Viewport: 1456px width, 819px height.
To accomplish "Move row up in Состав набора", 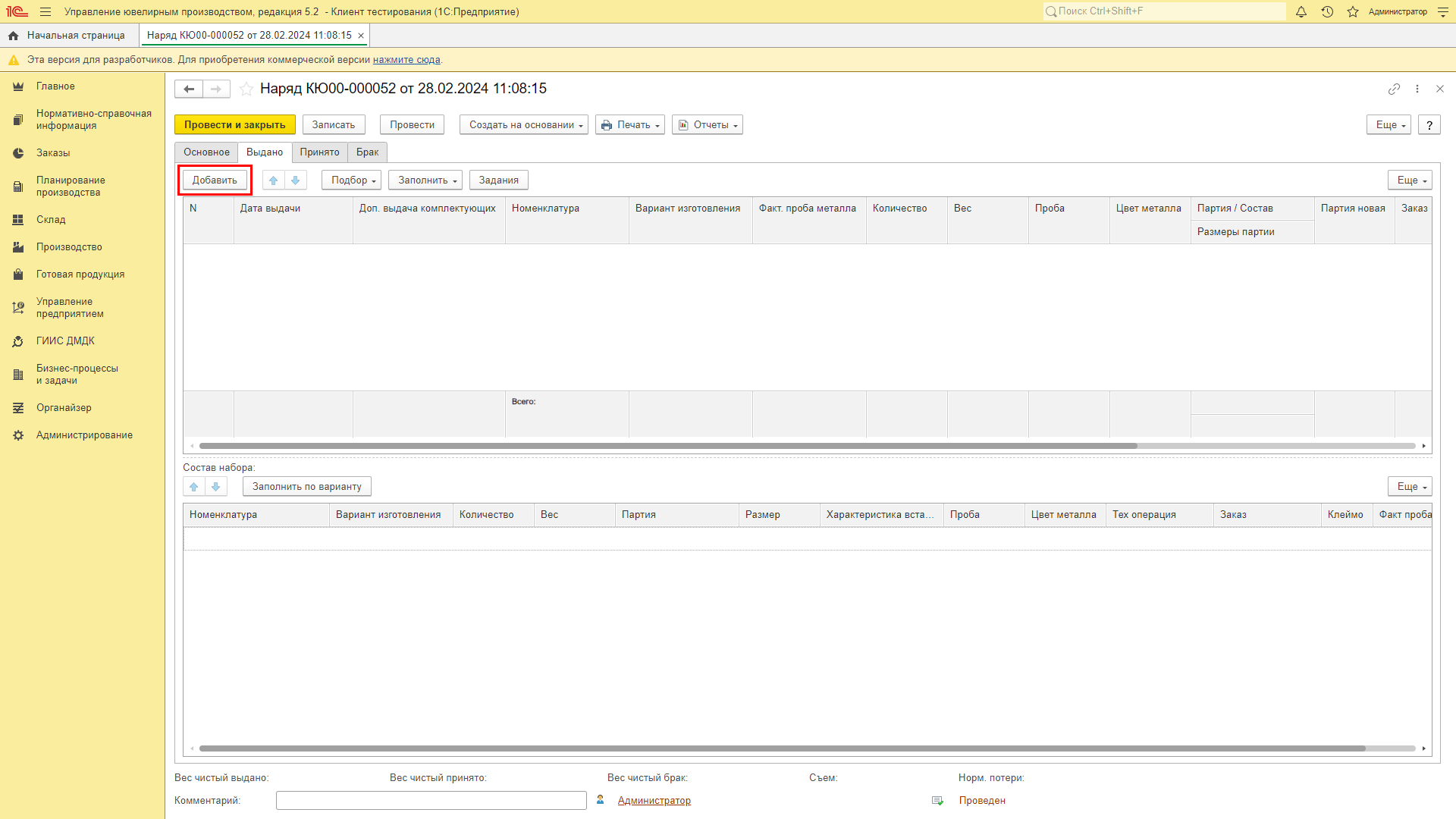I will click(x=194, y=486).
